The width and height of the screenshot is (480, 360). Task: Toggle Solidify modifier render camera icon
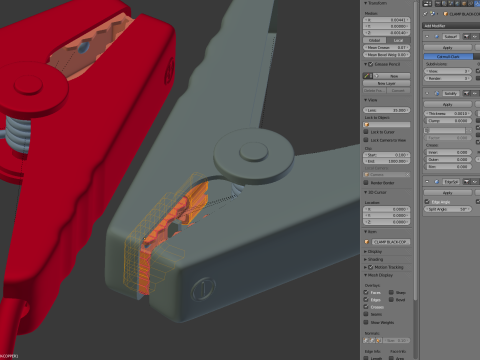pos(466,93)
